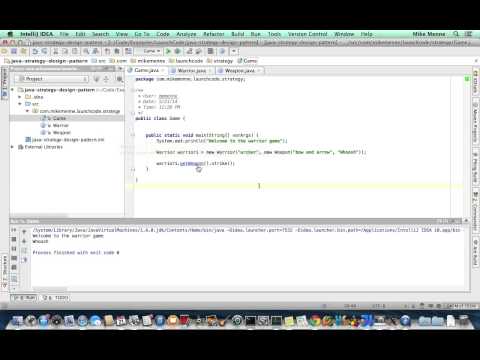480x360 pixels.
Task: Open the Project view selector dropdown
Action: click(52, 79)
